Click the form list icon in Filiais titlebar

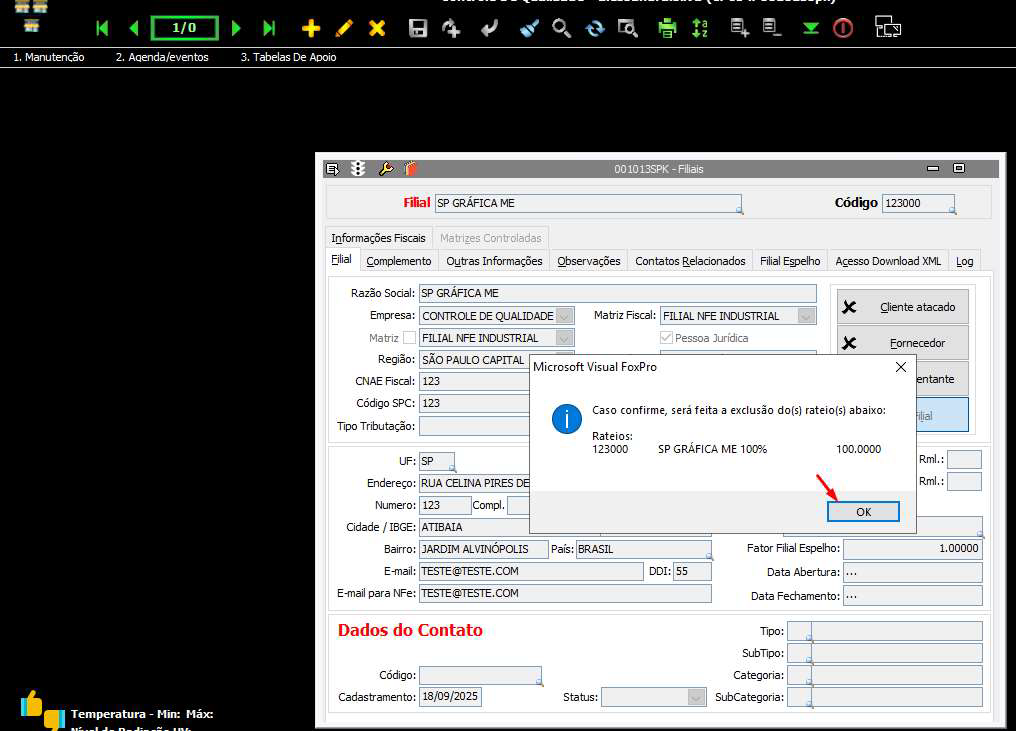pos(332,169)
